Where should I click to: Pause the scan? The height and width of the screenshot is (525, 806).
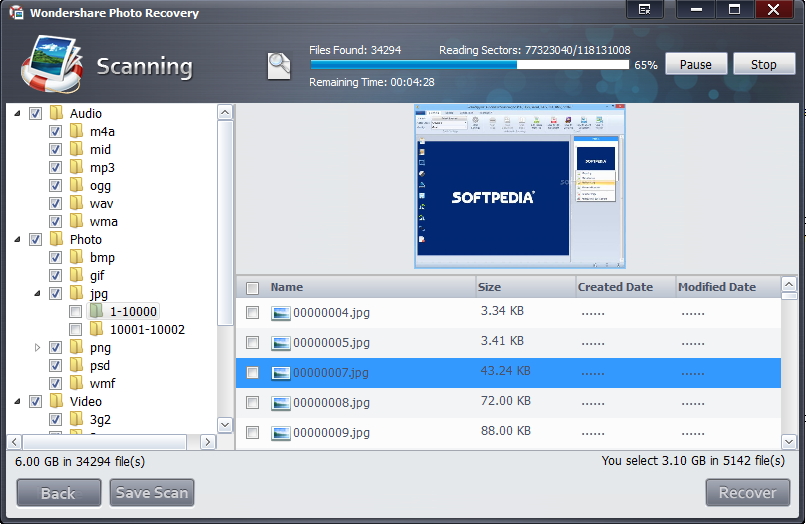click(x=696, y=64)
